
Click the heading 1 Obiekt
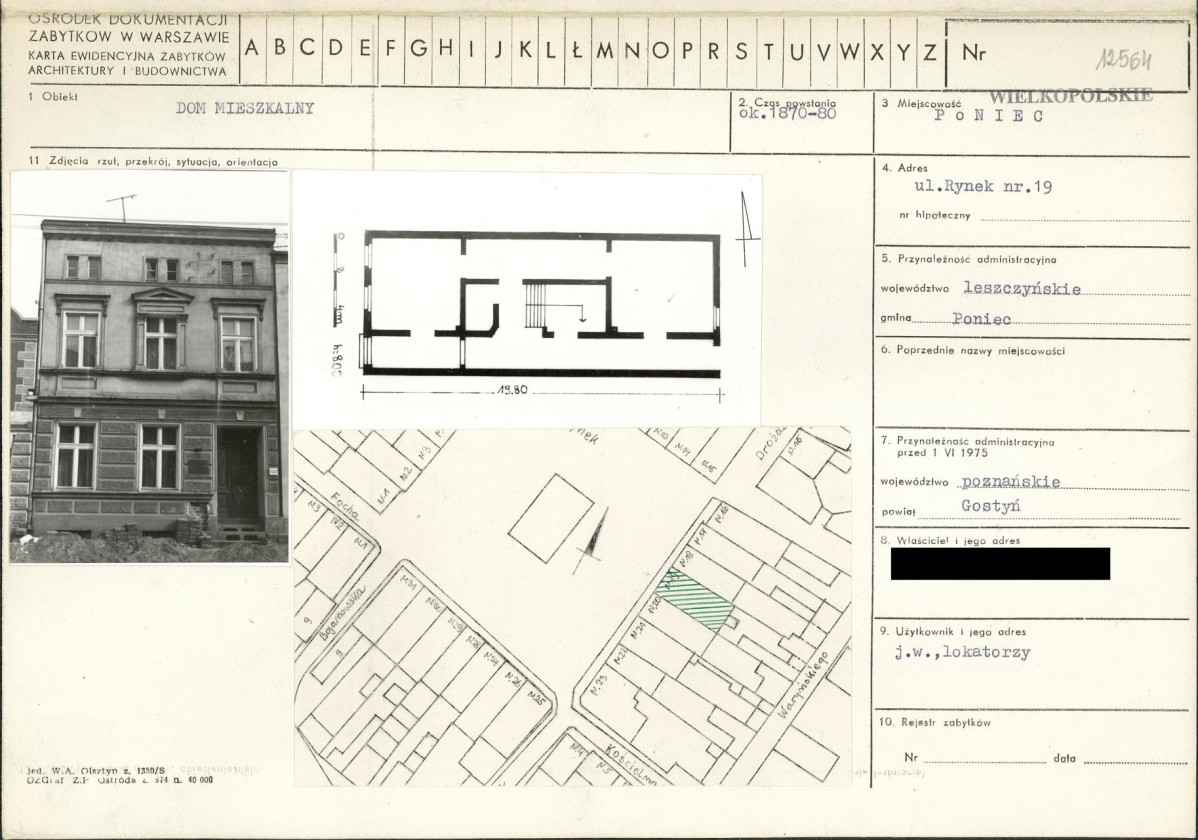pos(53,96)
